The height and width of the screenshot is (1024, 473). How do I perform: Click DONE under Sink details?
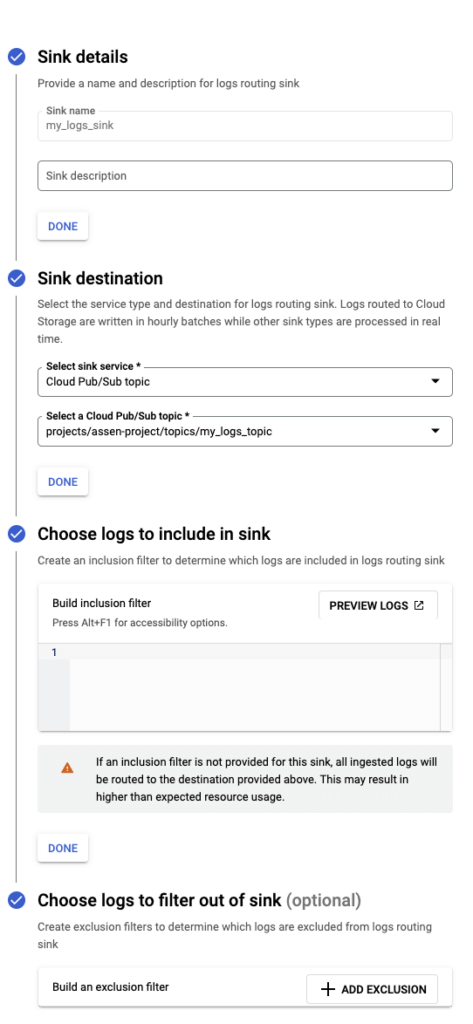63,226
